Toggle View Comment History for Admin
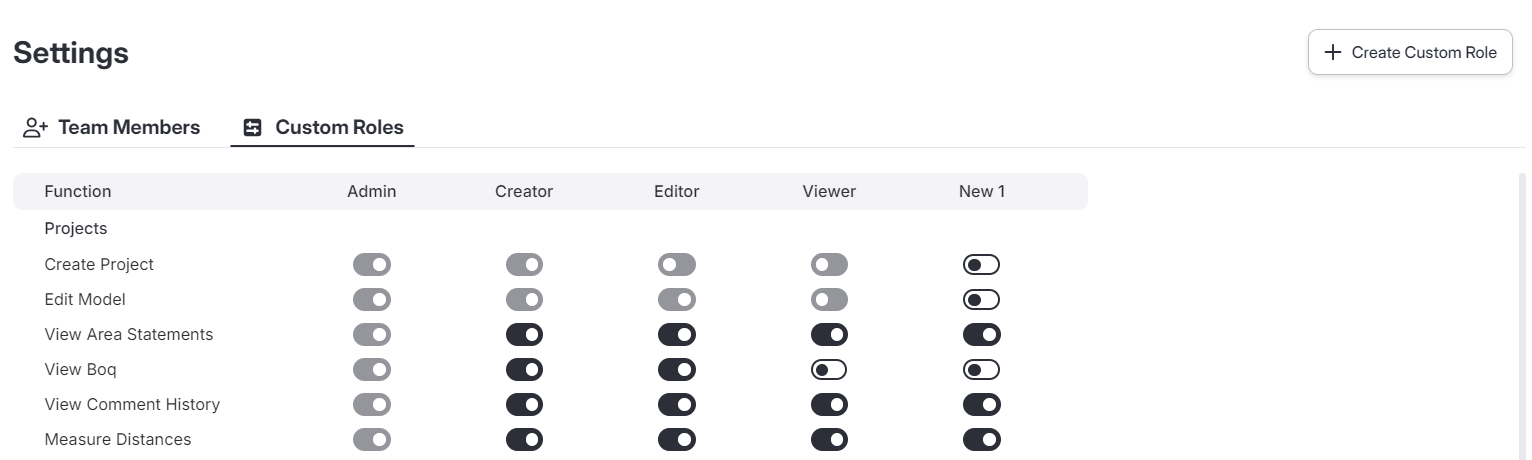Image resolution: width=1532 pixels, height=460 pixels. tap(372, 405)
